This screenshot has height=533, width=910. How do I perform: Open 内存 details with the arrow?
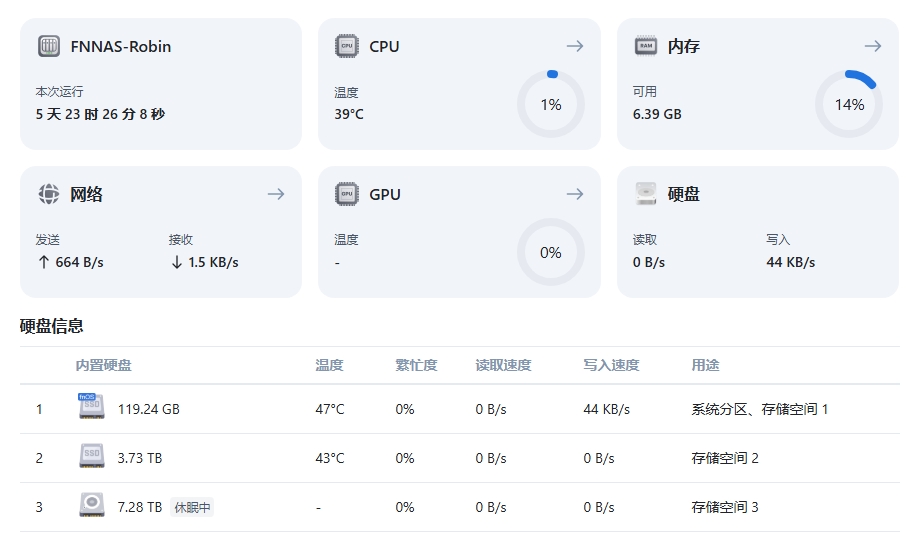click(x=872, y=46)
